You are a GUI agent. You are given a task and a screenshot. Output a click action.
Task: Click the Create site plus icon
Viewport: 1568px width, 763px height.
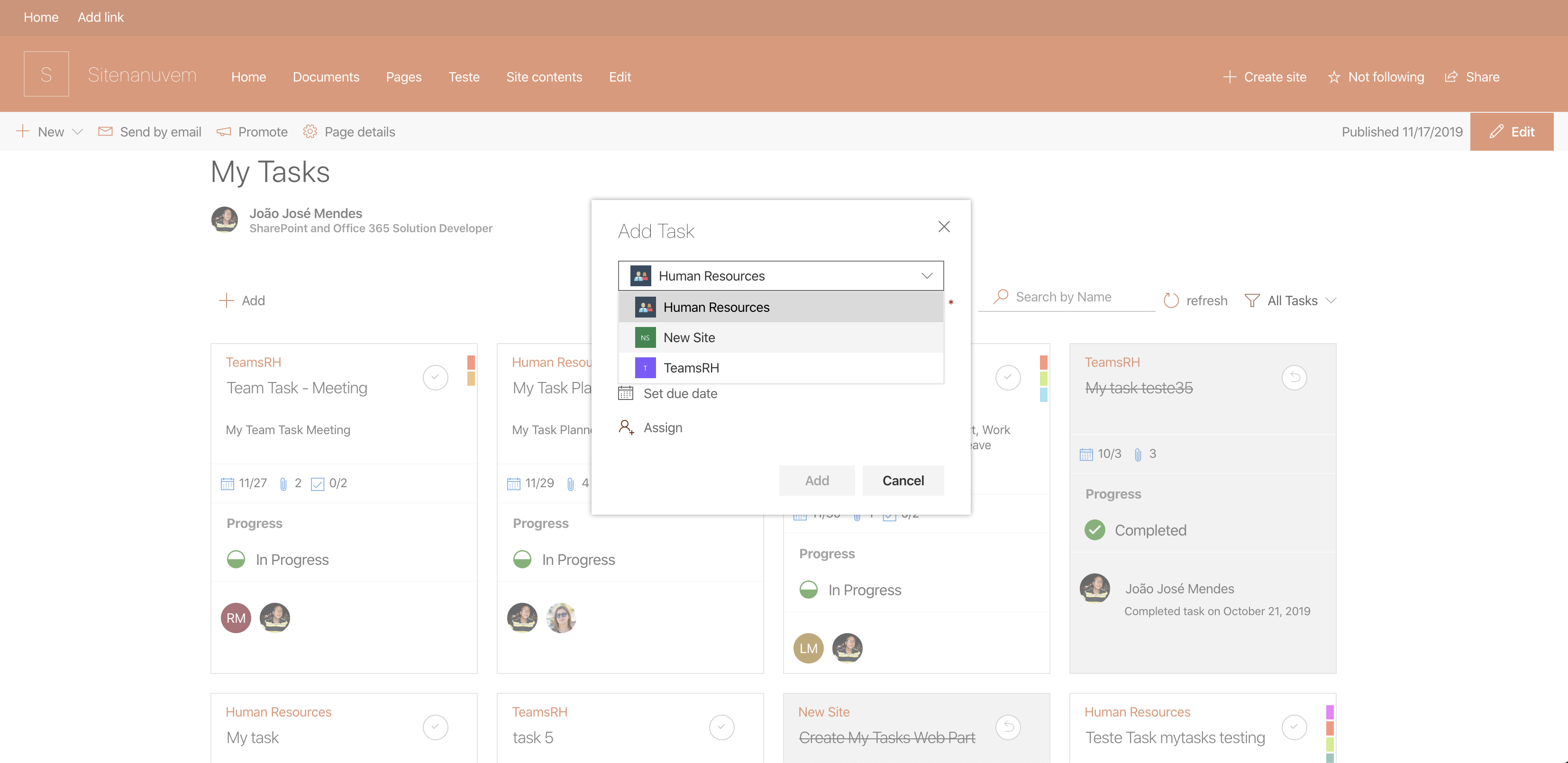(1230, 77)
